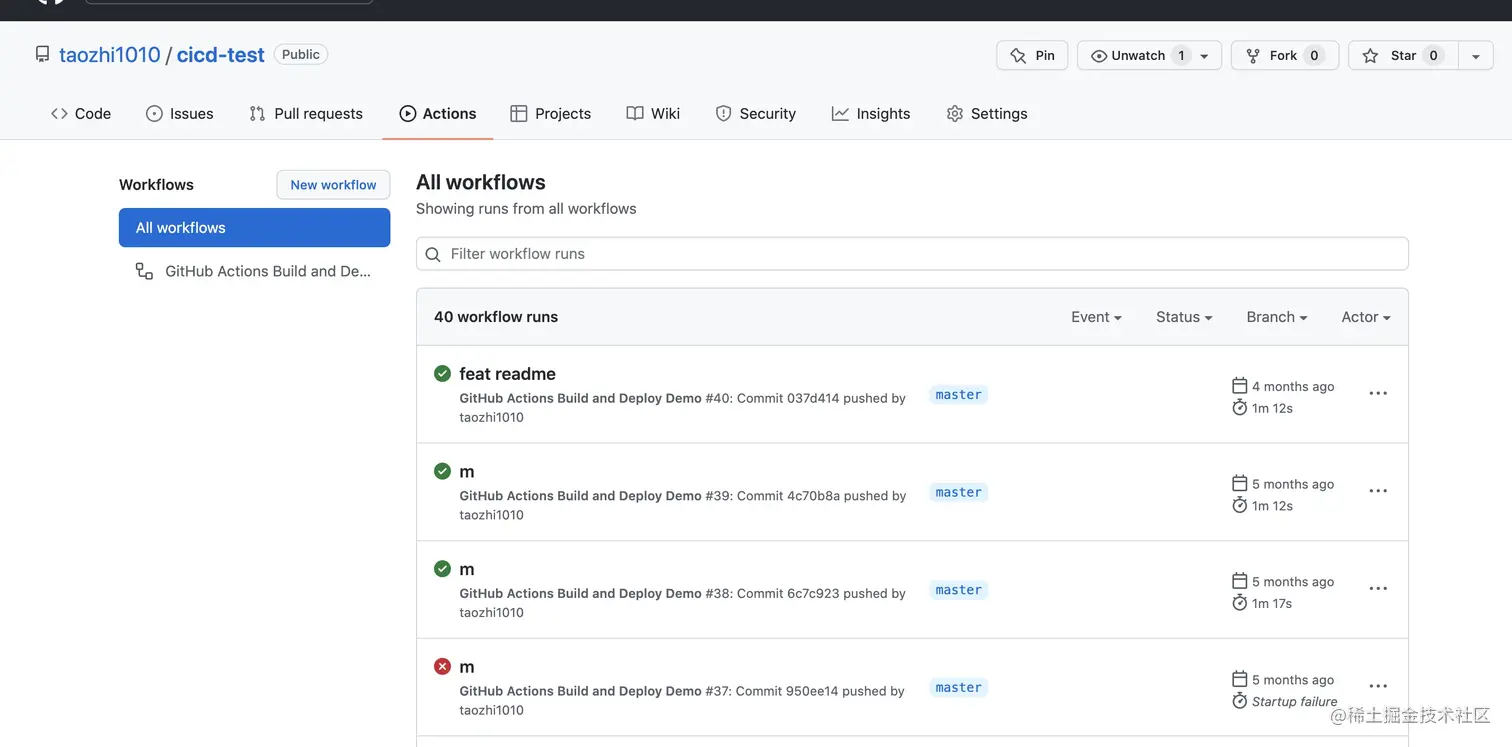Click the search magnifier icon in filter box

point(433,255)
